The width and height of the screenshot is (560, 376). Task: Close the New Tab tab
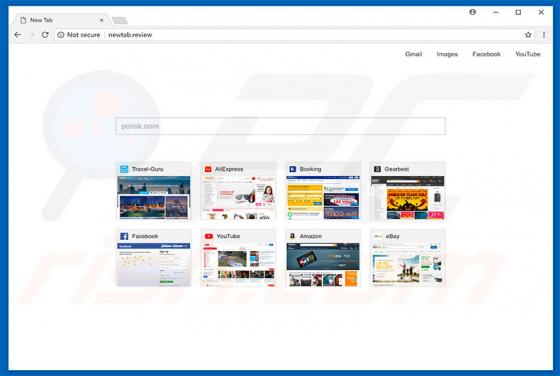(x=101, y=20)
